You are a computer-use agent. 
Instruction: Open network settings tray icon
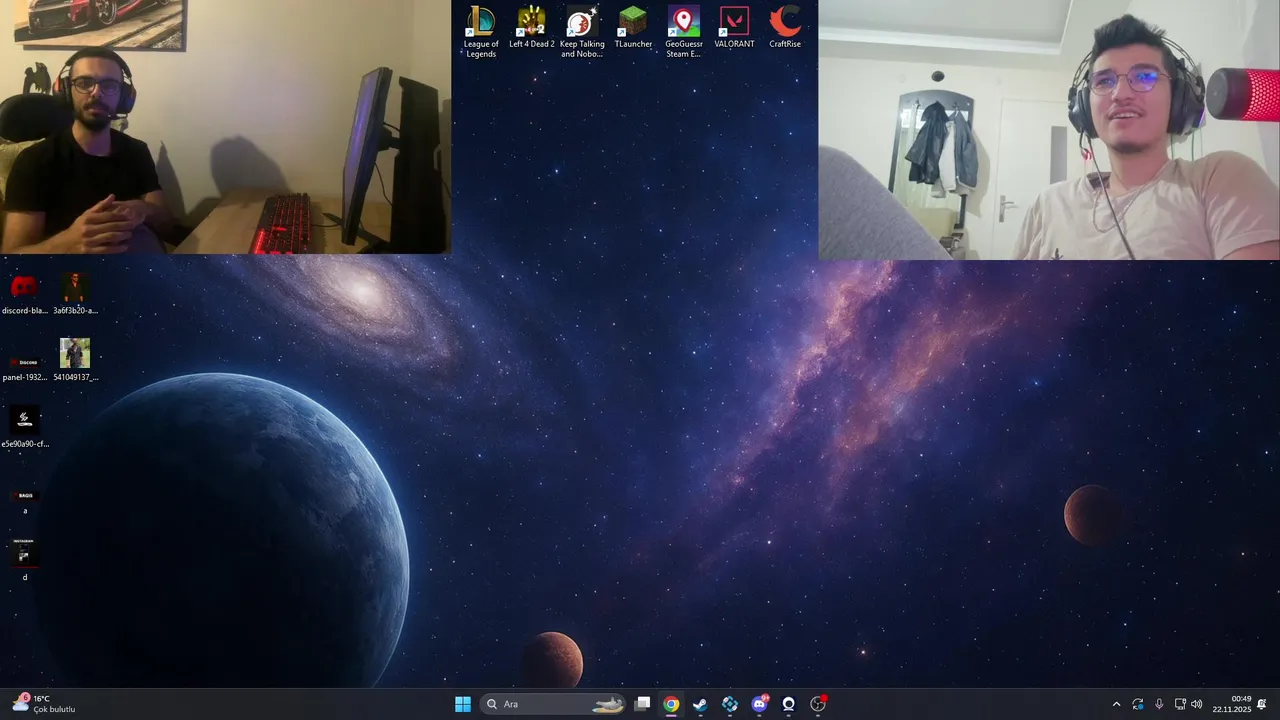point(1180,704)
